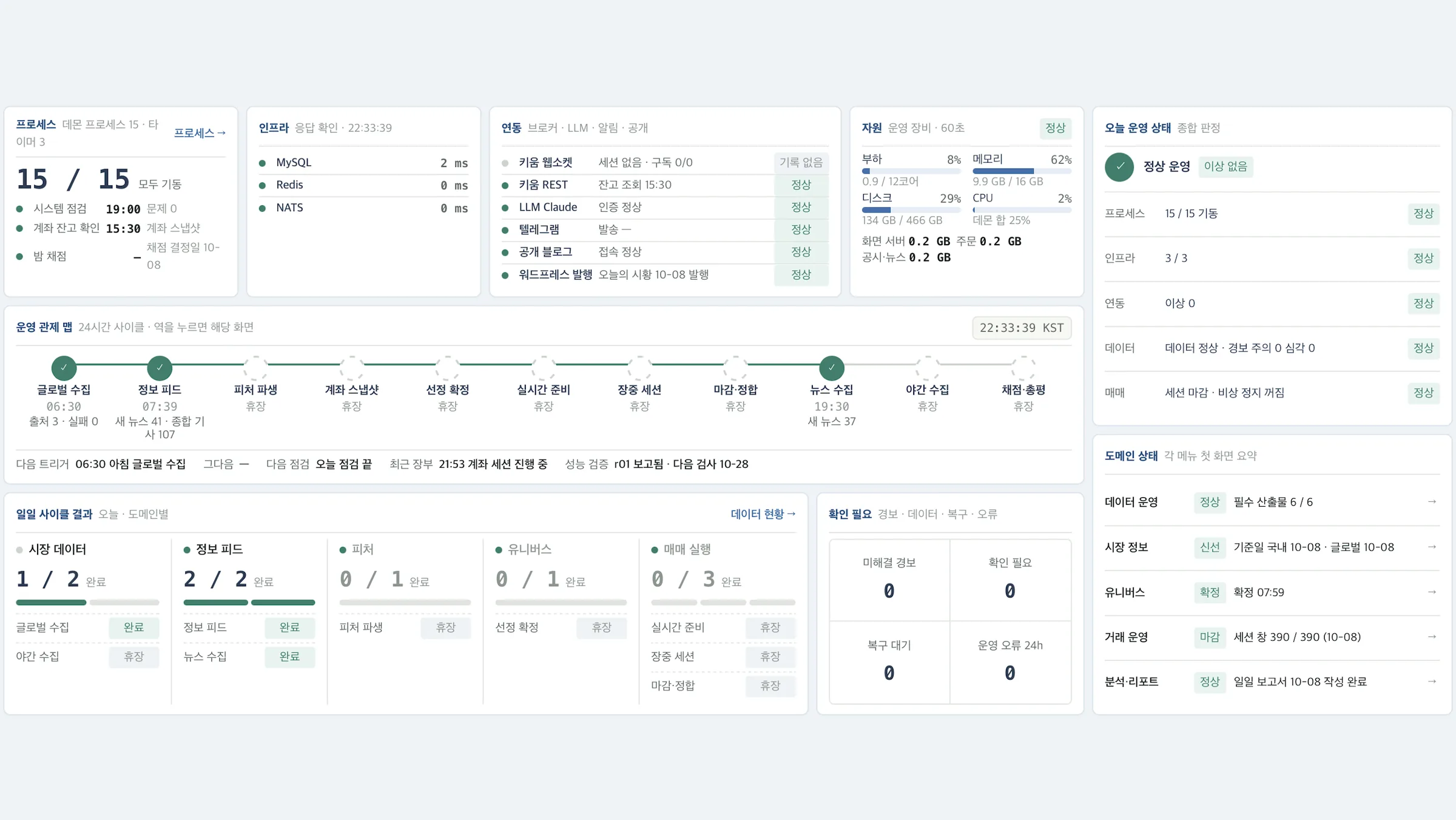Viewport: 1456px width, 820px height.
Task: Open 데이터 운영 row arrow
Action: pyautogui.click(x=1432, y=502)
